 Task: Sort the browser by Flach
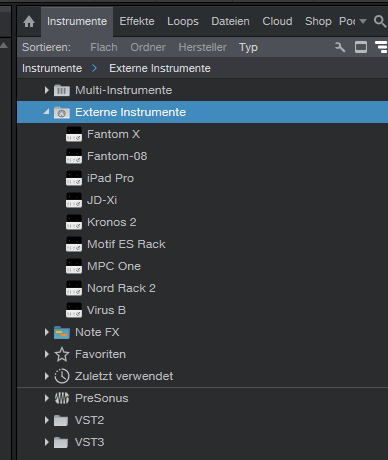coord(104,47)
